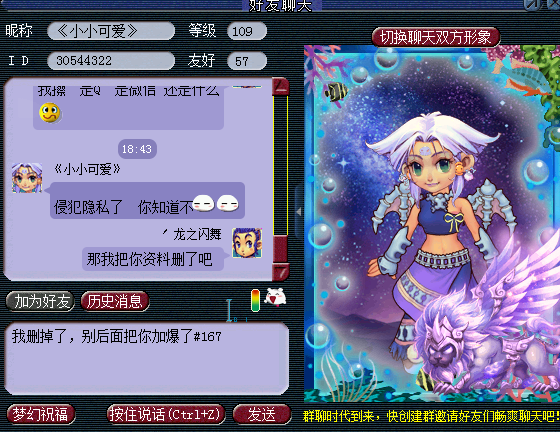Click the red-green color gradient bar

(x=255, y=300)
